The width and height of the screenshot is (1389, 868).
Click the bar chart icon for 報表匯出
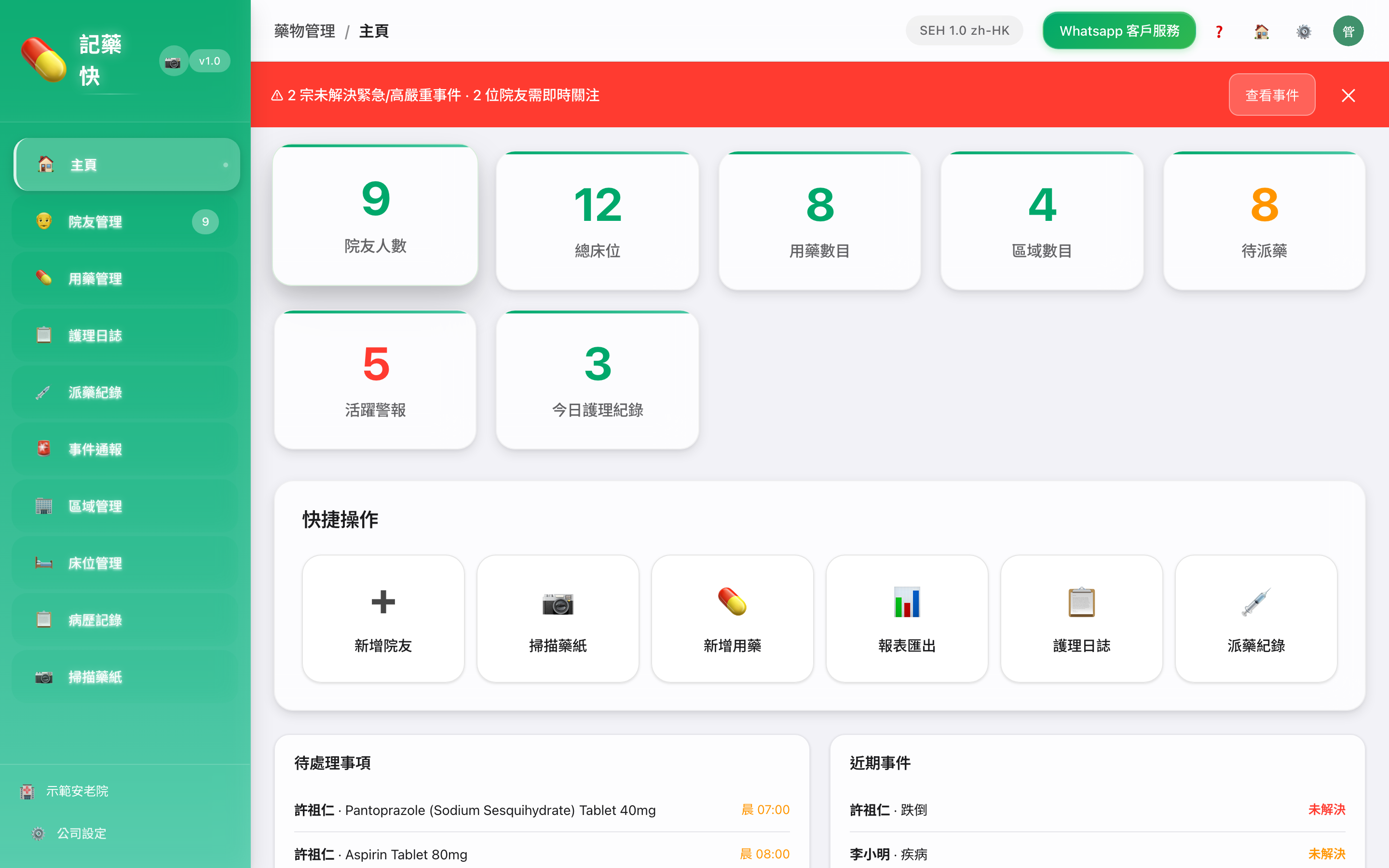click(x=907, y=602)
